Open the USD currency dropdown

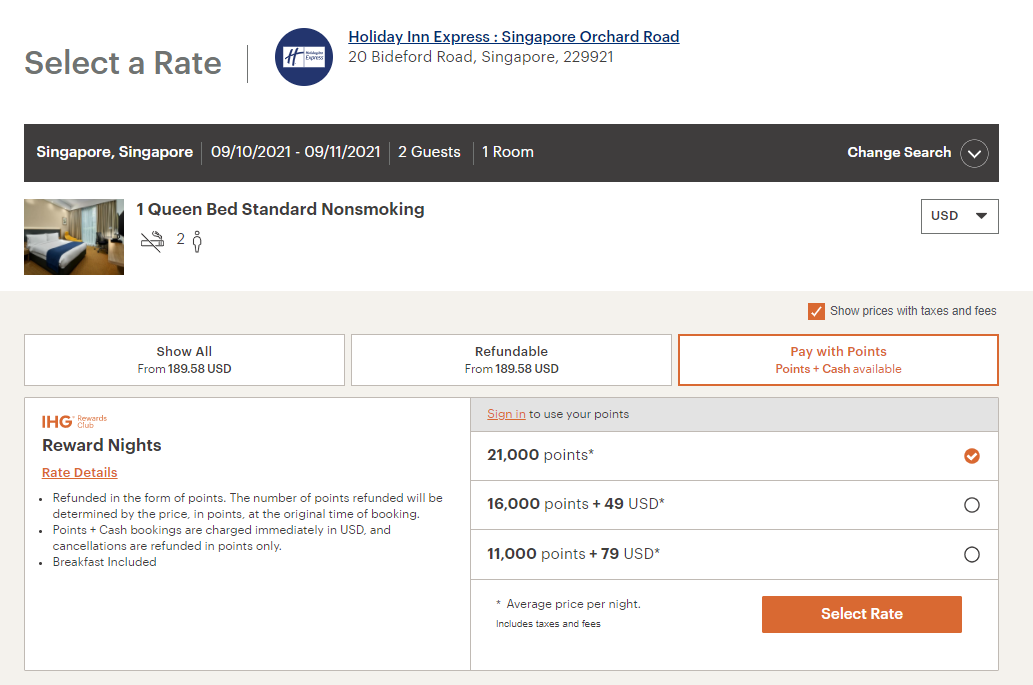(x=959, y=216)
